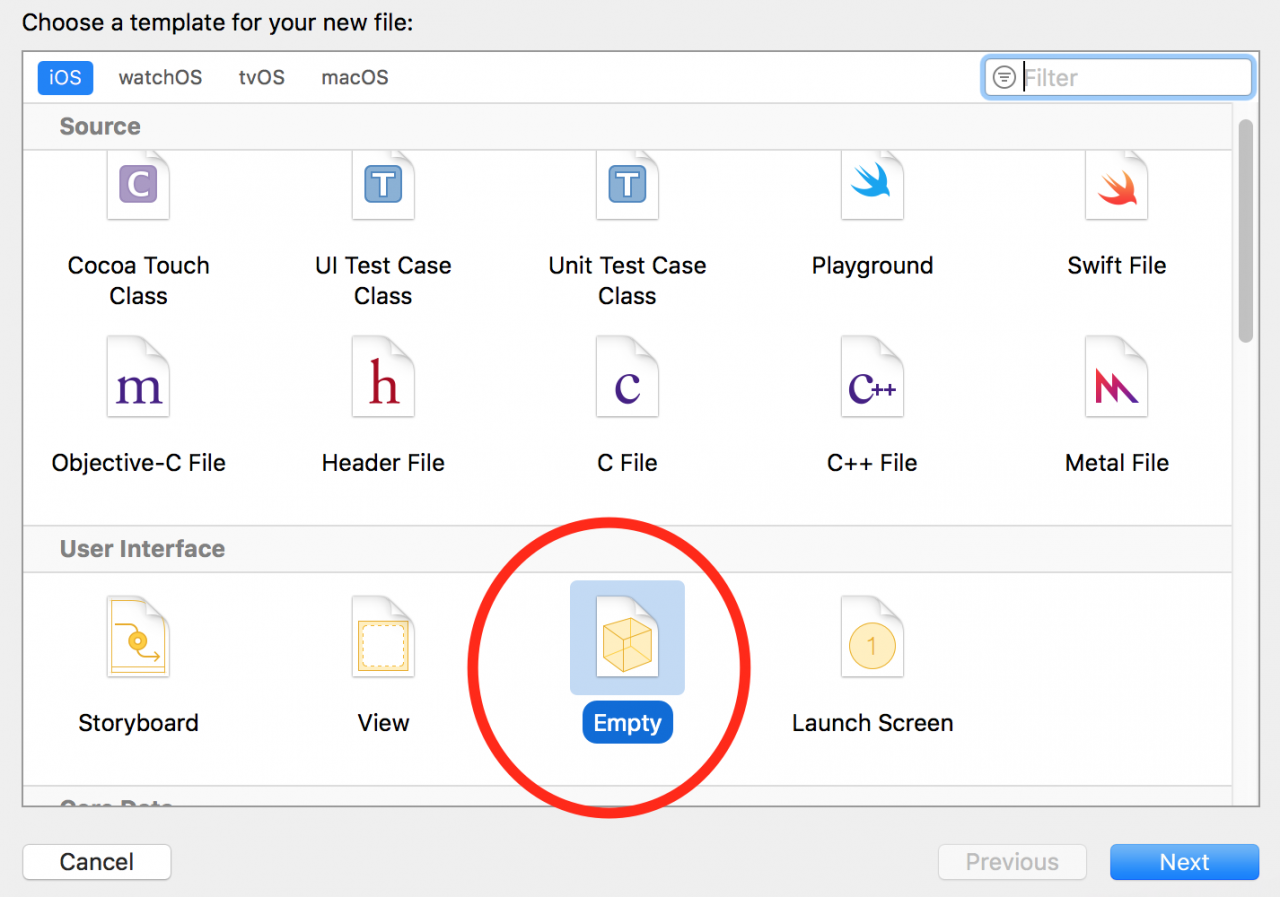Click the "Storyboard" label text
Screen dimensions: 1280x897
[138, 723]
